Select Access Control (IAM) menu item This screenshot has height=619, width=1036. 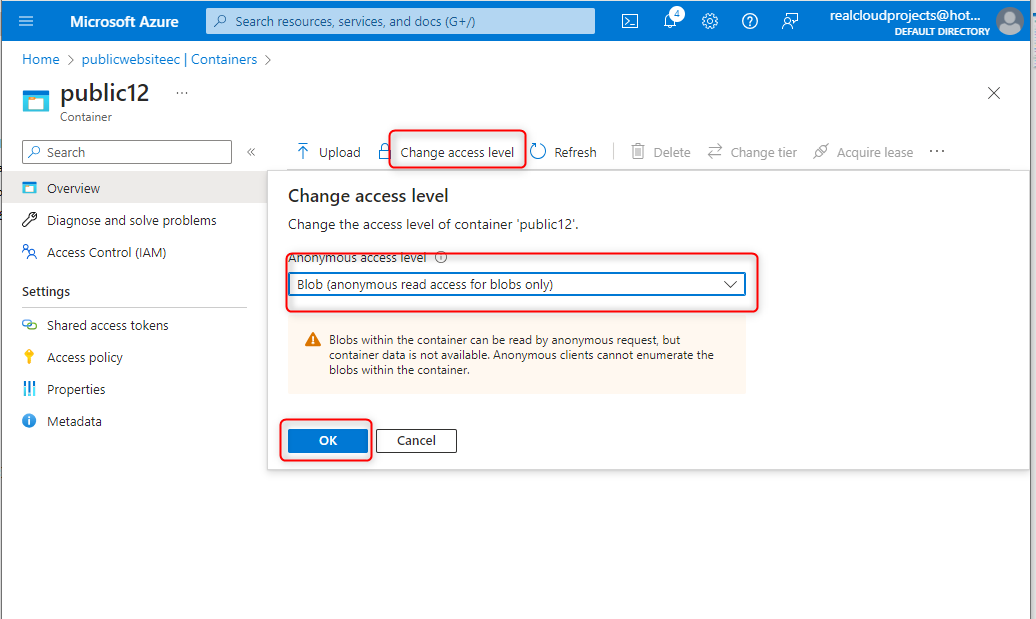(106, 253)
